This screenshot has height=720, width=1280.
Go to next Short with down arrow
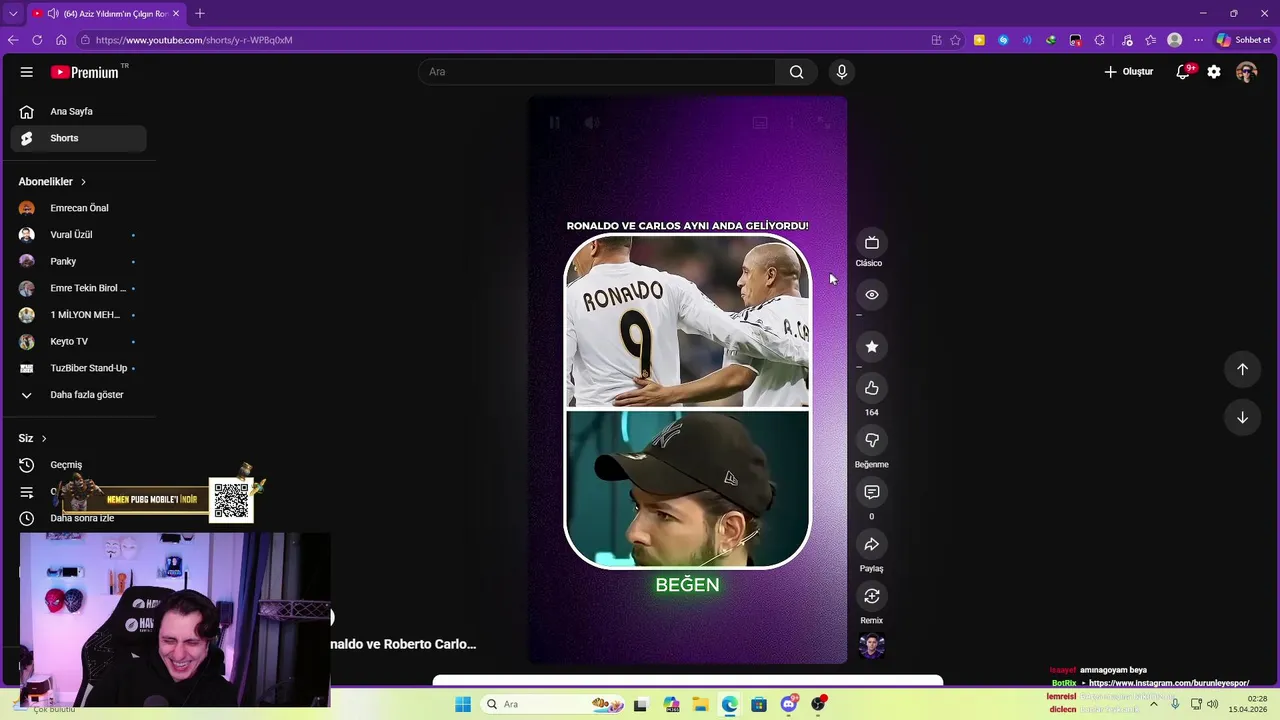[1242, 417]
